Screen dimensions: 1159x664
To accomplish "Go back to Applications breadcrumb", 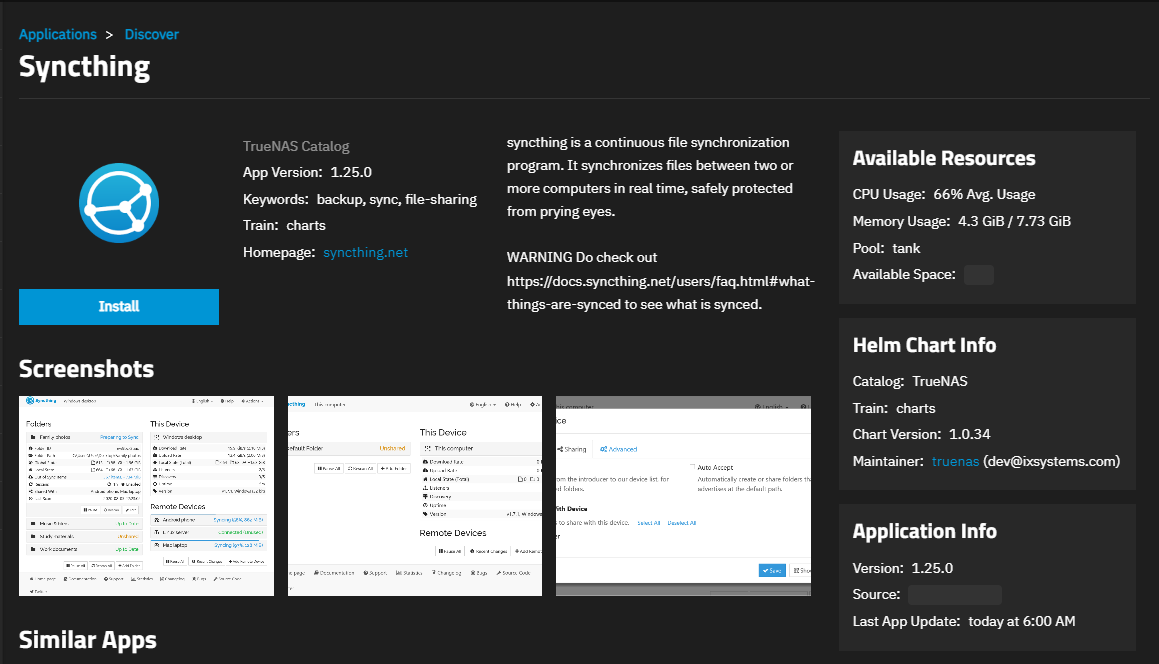I will (x=58, y=35).
